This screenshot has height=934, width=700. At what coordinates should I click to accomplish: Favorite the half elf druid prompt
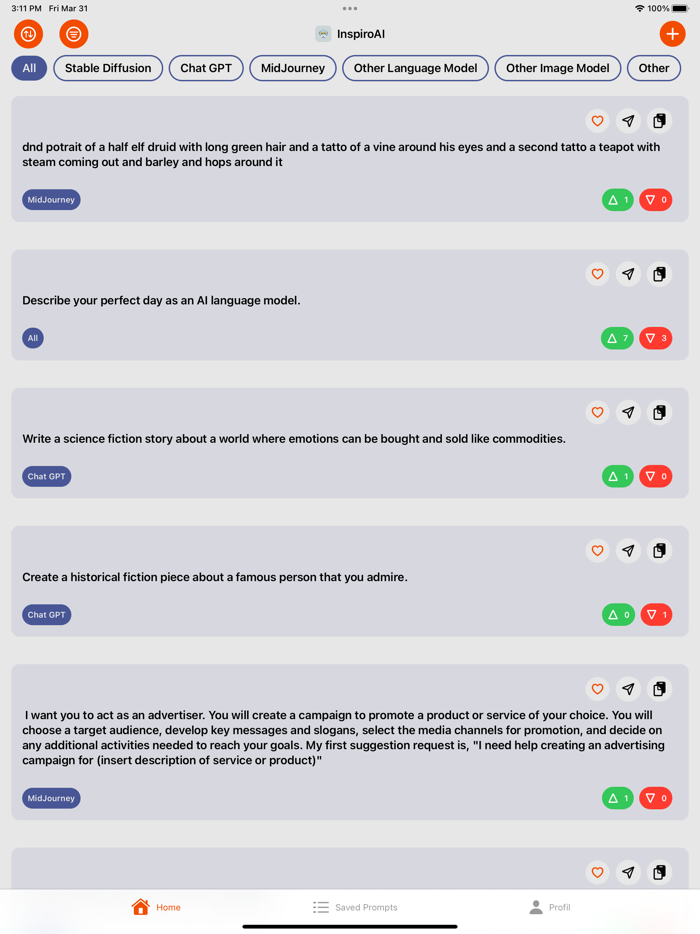(x=597, y=121)
